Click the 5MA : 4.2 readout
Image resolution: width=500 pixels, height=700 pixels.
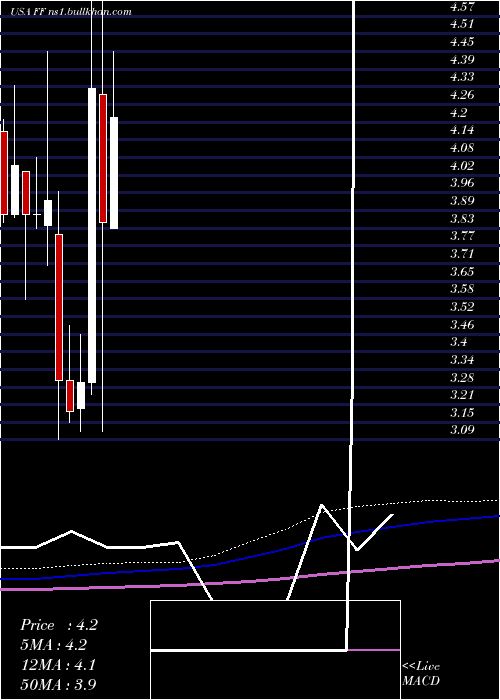(x=53, y=645)
